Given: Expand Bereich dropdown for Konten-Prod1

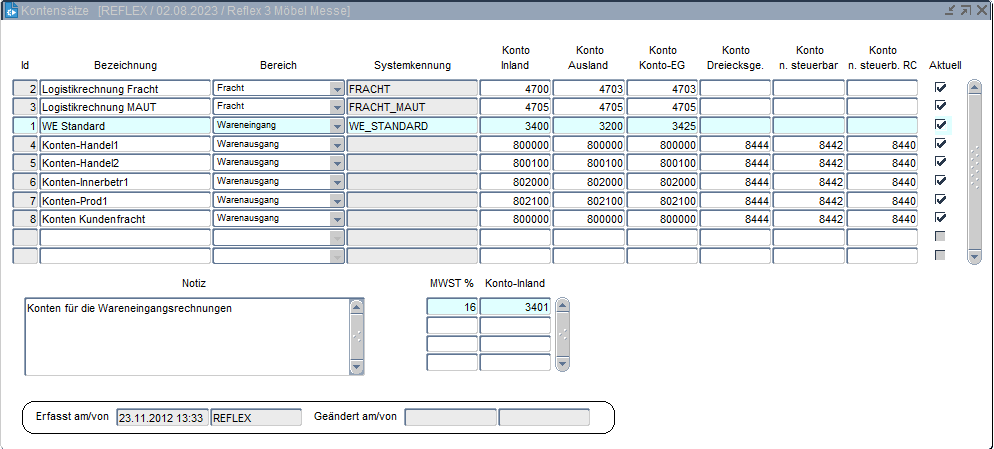Looking at the screenshot, I should click(x=337, y=200).
